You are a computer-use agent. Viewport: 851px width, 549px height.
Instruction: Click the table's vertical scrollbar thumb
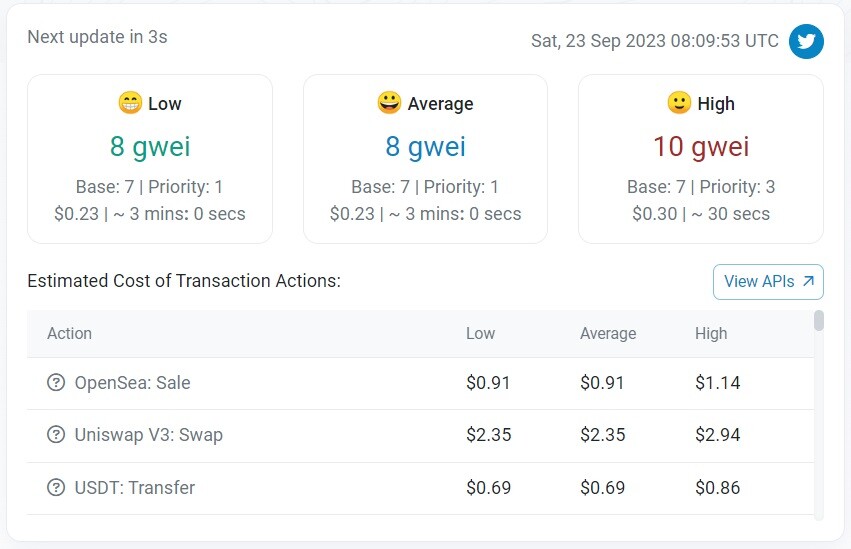click(x=819, y=321)
